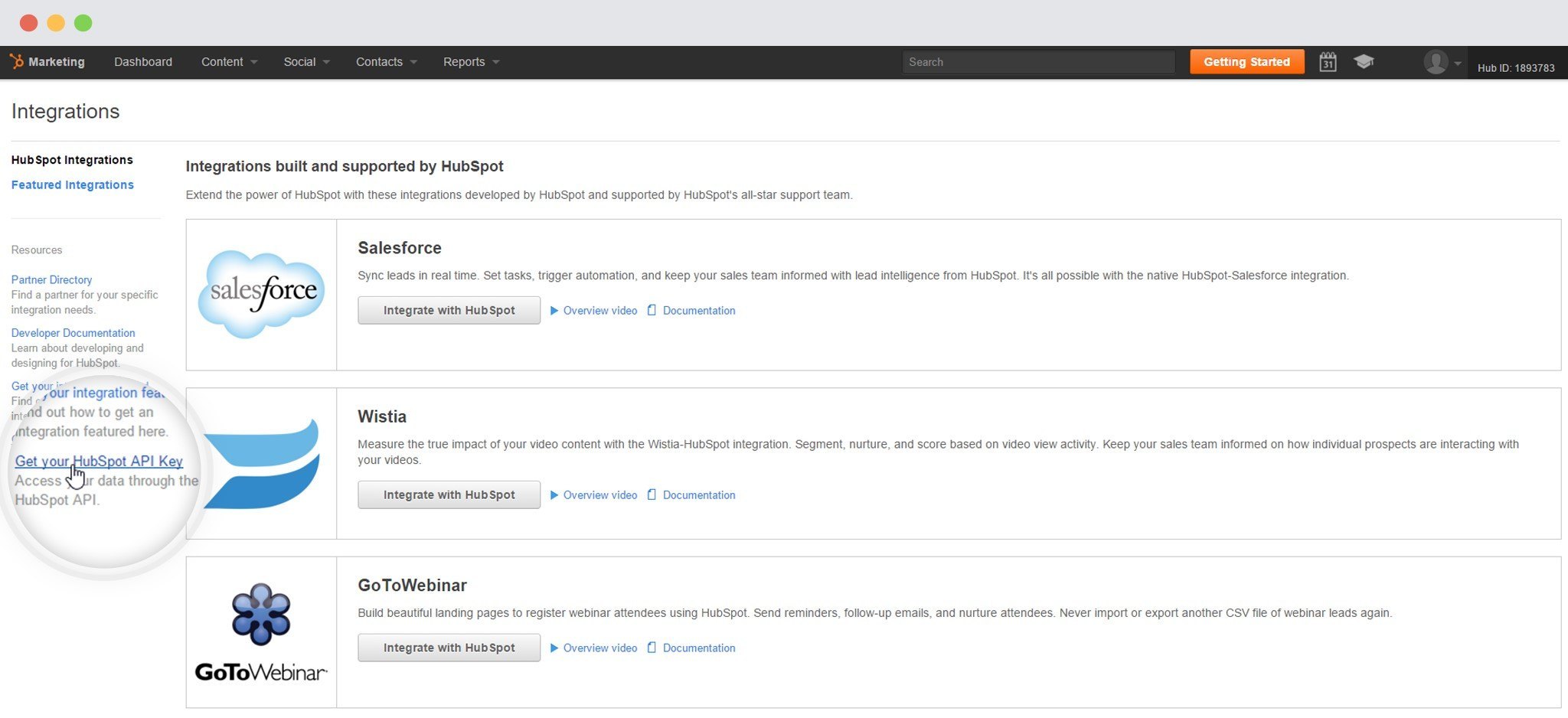Open GoToWebinar Overview video link
Image resolution: width=1568 pixels, height=718 pixels.
point(600,648)
